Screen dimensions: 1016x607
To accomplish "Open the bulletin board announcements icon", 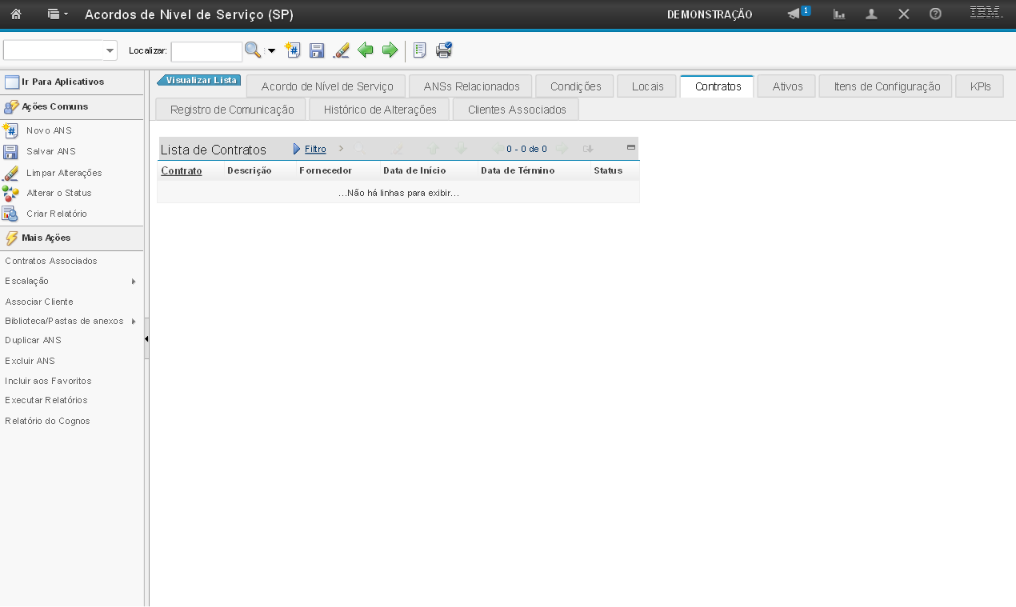I will [x=797, y=14].
